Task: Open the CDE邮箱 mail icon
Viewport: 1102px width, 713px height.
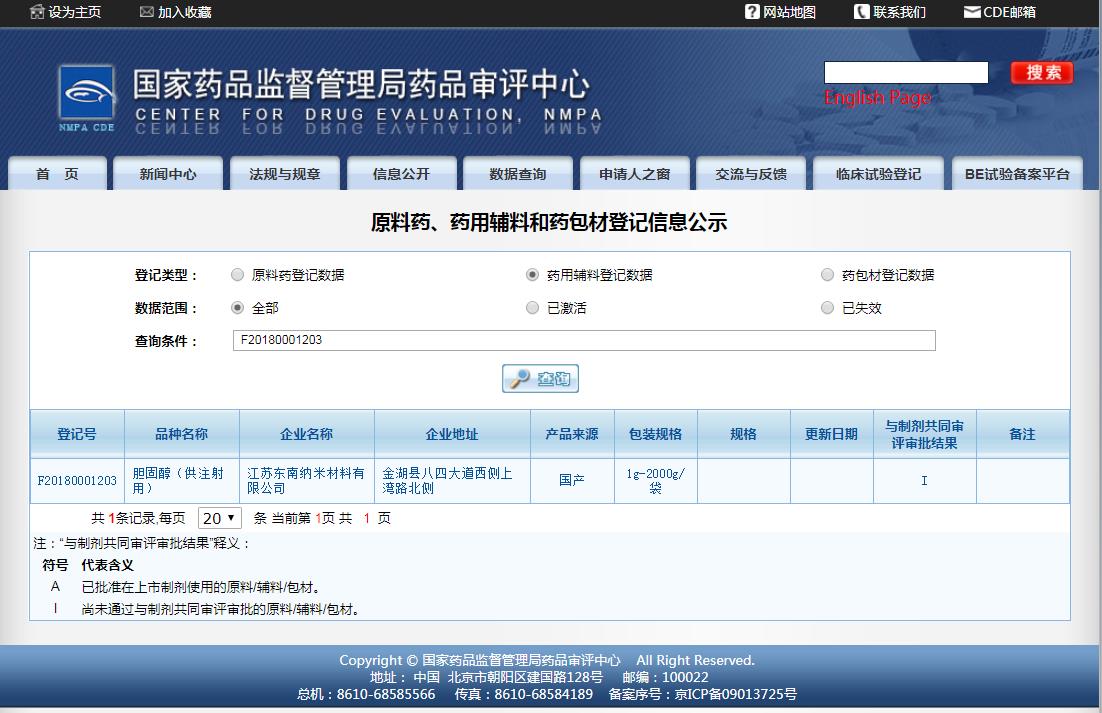Action: coord(974,12)
